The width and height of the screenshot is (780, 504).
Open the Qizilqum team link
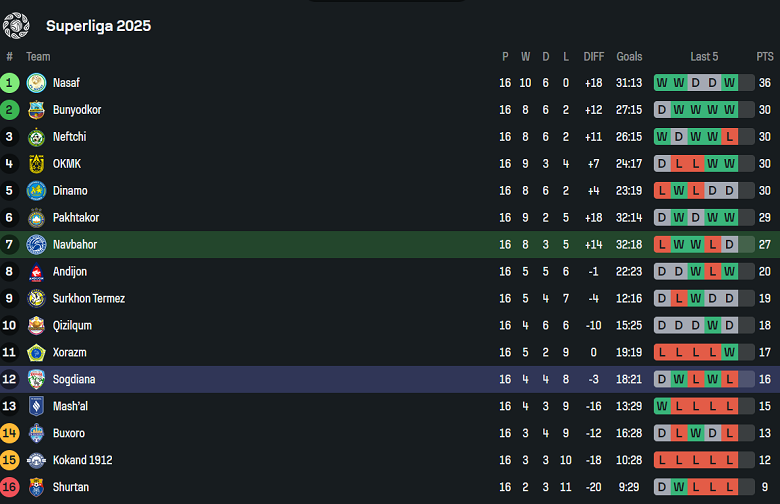[x=73, y=326]
